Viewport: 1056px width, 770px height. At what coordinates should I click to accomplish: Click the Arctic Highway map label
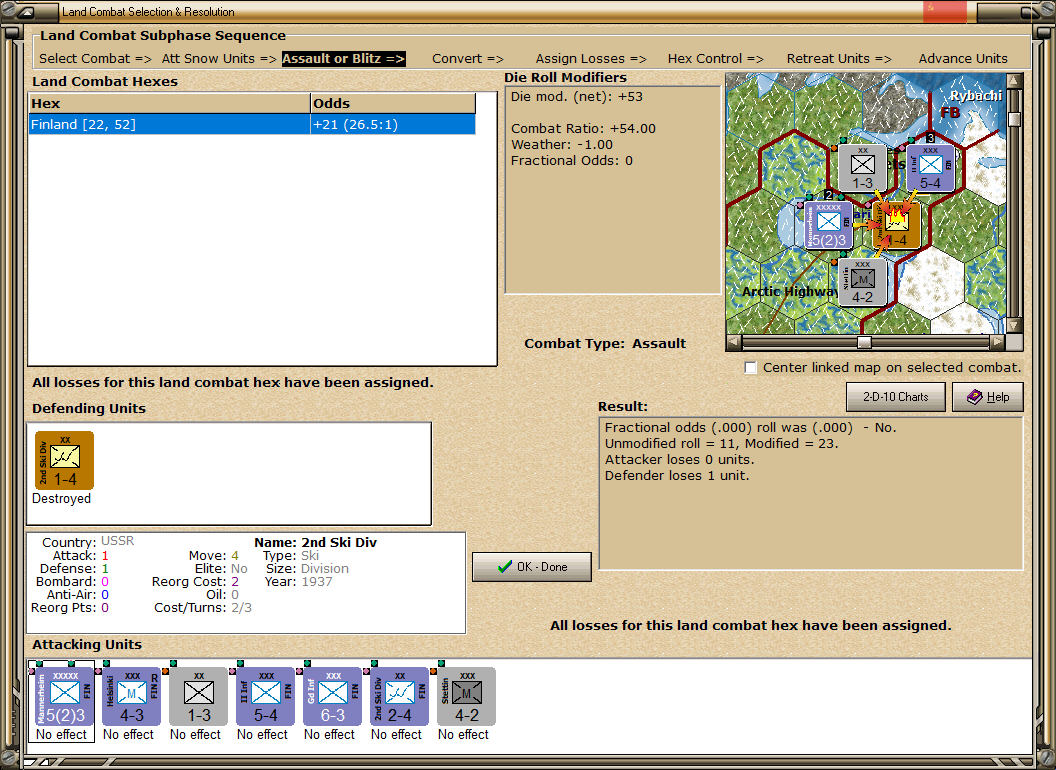pyautogui.click(x=791, y=291)
